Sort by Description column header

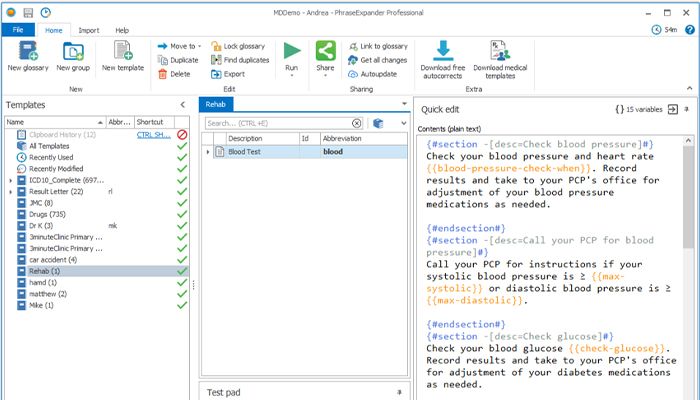coord(262,138)
